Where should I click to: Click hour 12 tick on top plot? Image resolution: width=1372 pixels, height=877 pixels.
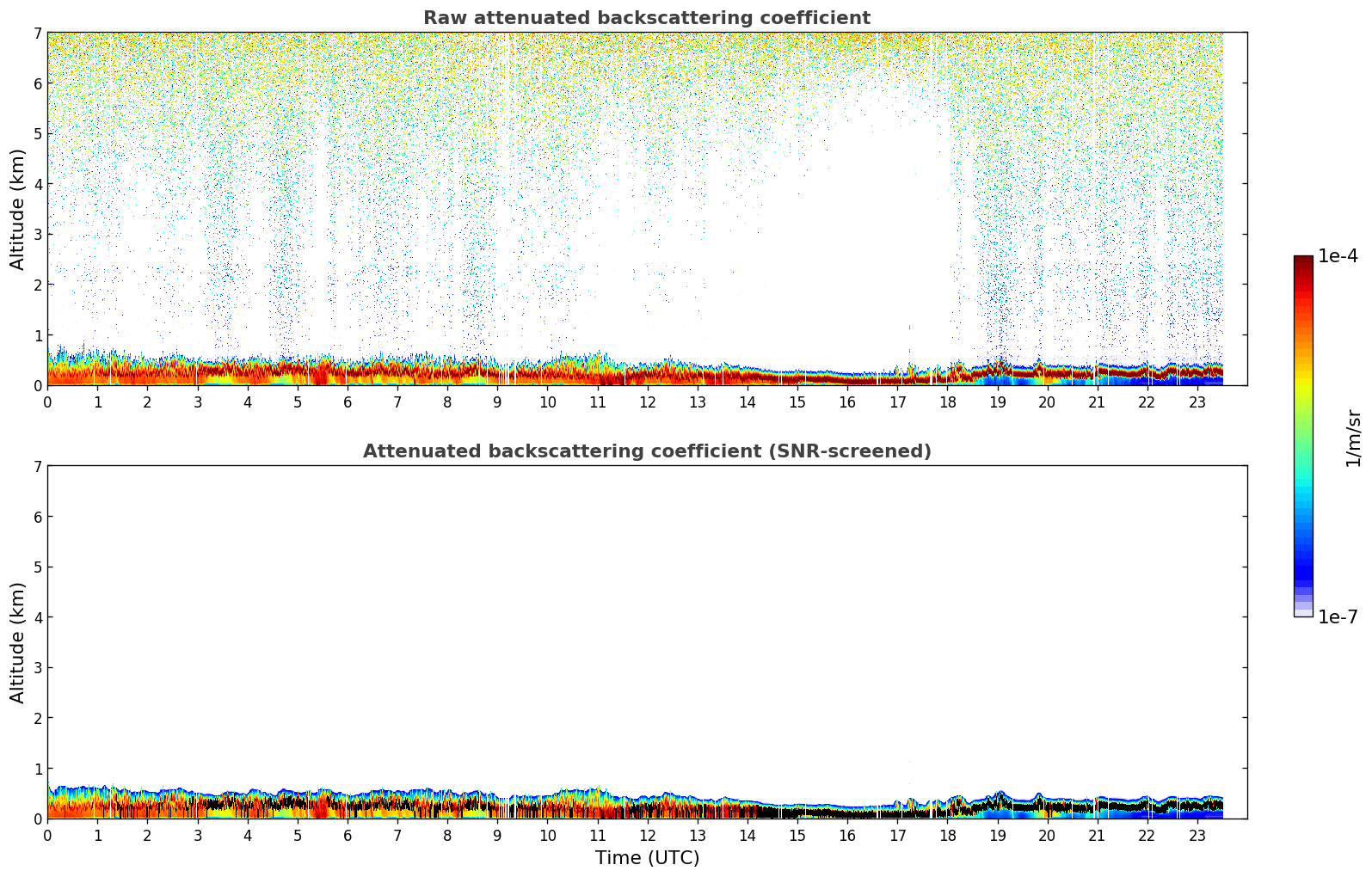pyautogui.click(x=647, y=402)
